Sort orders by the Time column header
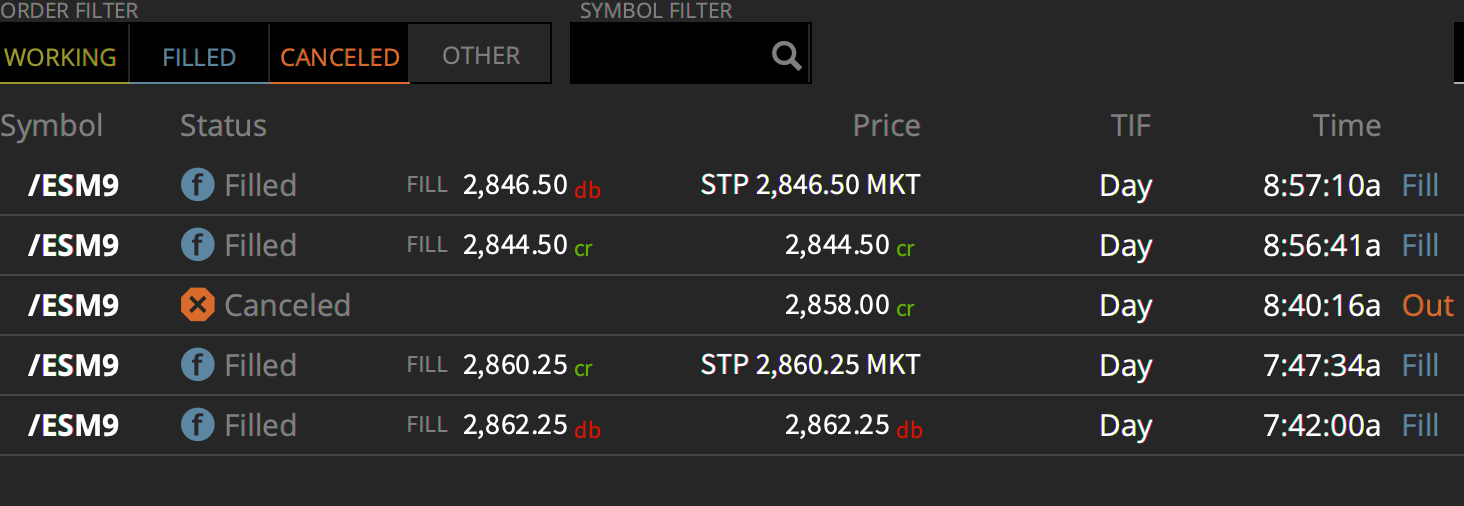Screen dimensions: 1464x506 (1347, 126)
